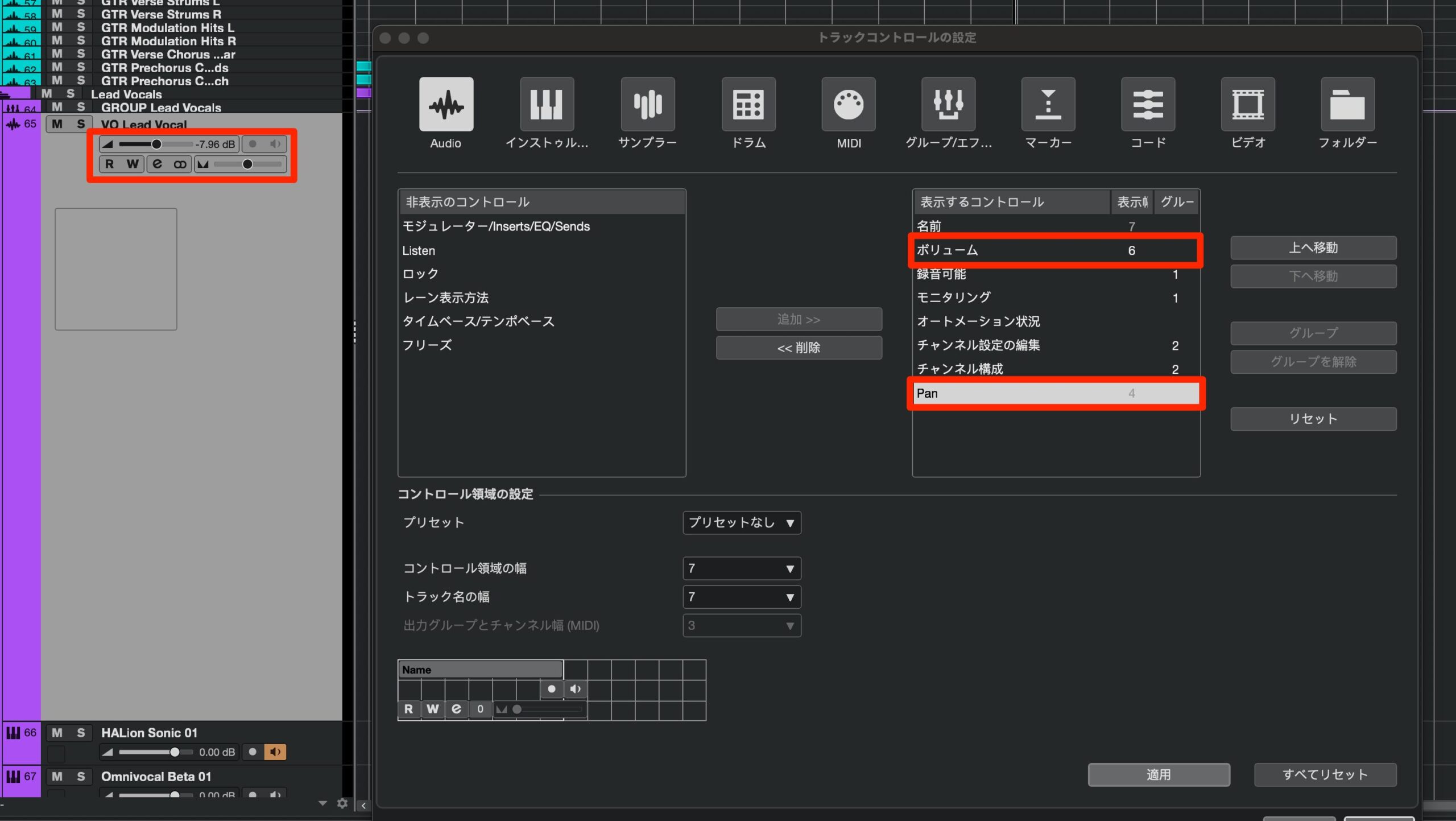The image size is (1456, 821).
Task: Disable monitoring on HALion Sonic 01
Action: [x=275, y=752]
